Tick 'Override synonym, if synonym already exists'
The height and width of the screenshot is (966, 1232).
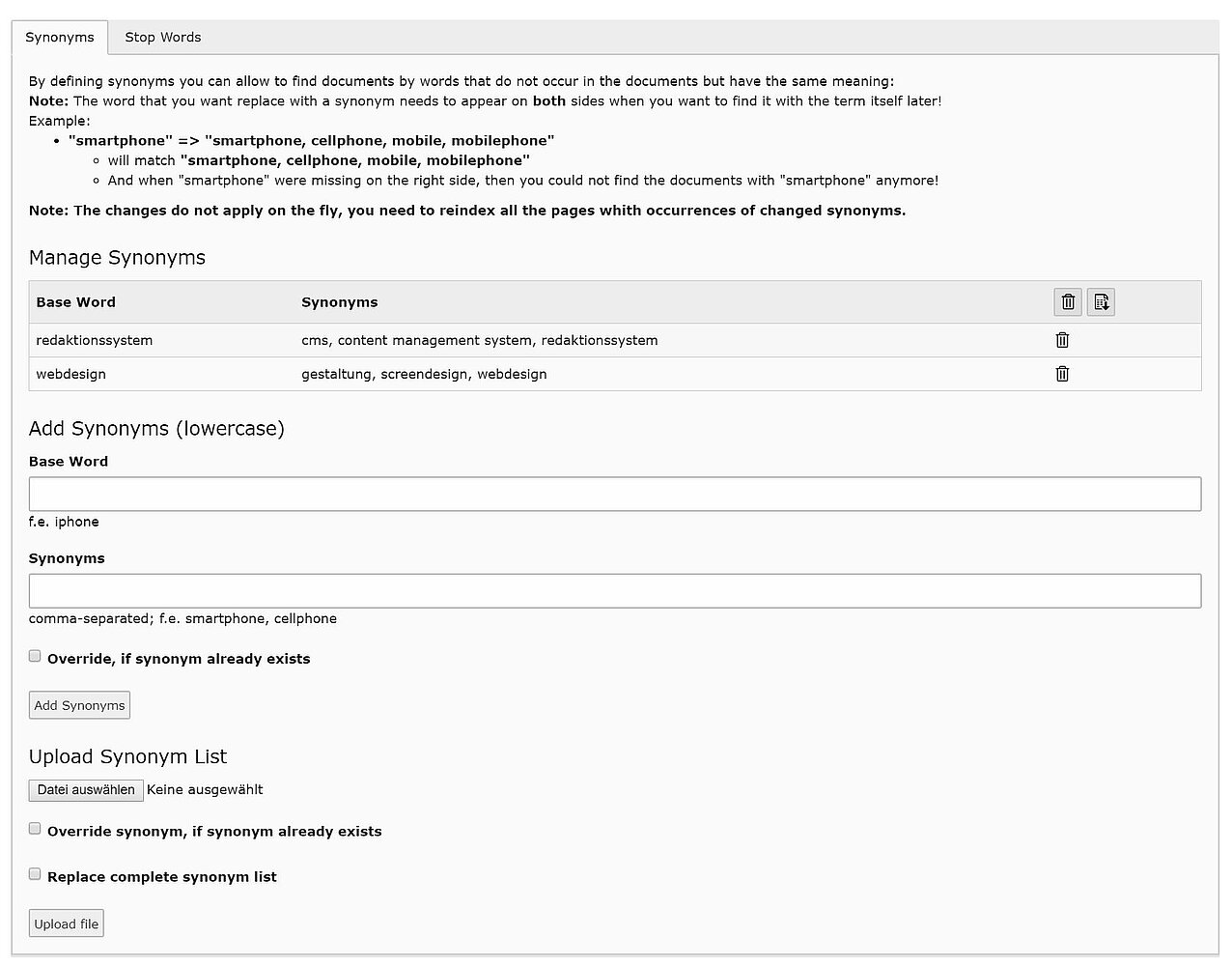pyautogui.click(x=35, y=829)
